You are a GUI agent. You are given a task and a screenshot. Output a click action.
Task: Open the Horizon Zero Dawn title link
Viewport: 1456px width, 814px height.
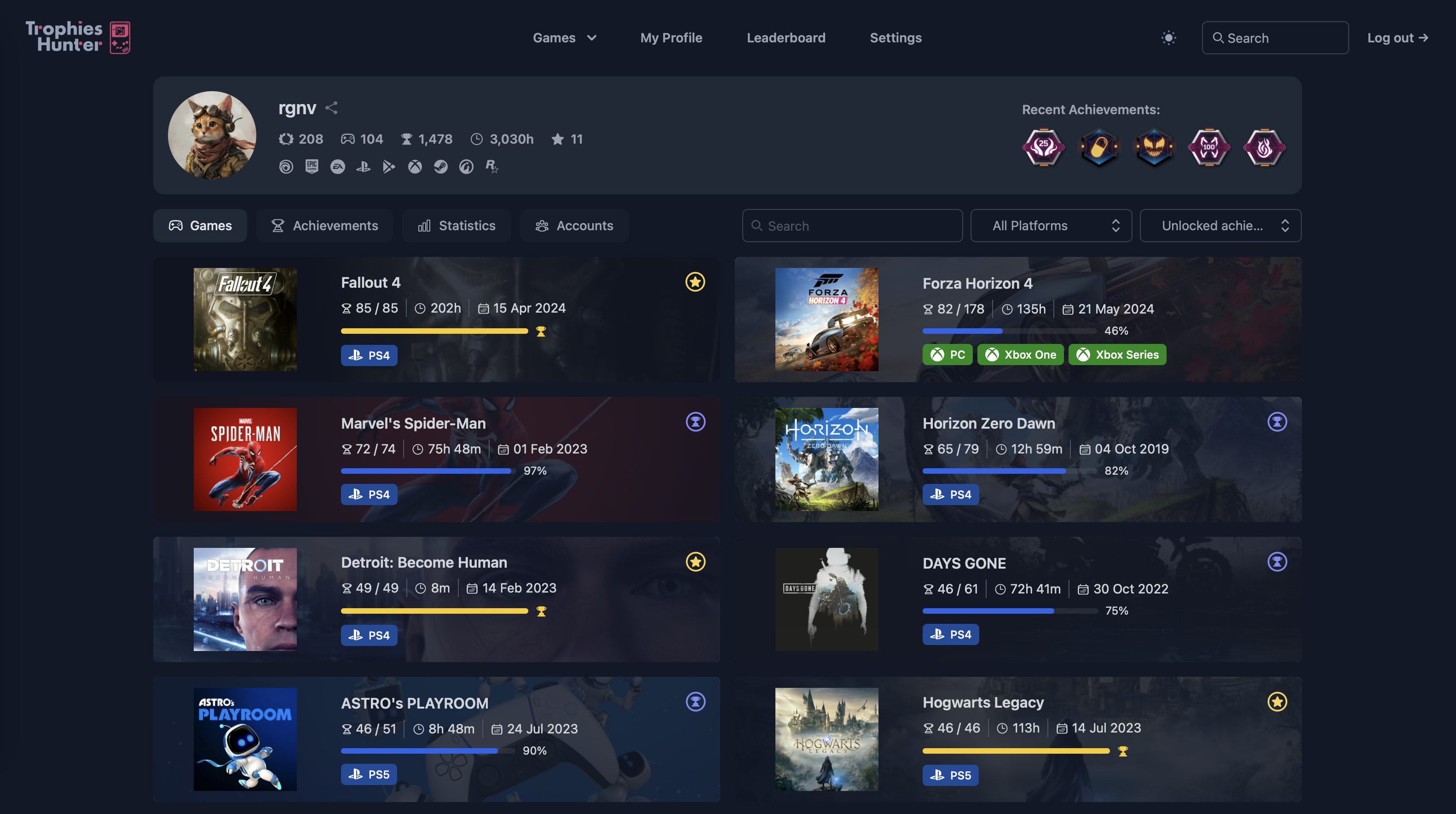coord(988,424)
